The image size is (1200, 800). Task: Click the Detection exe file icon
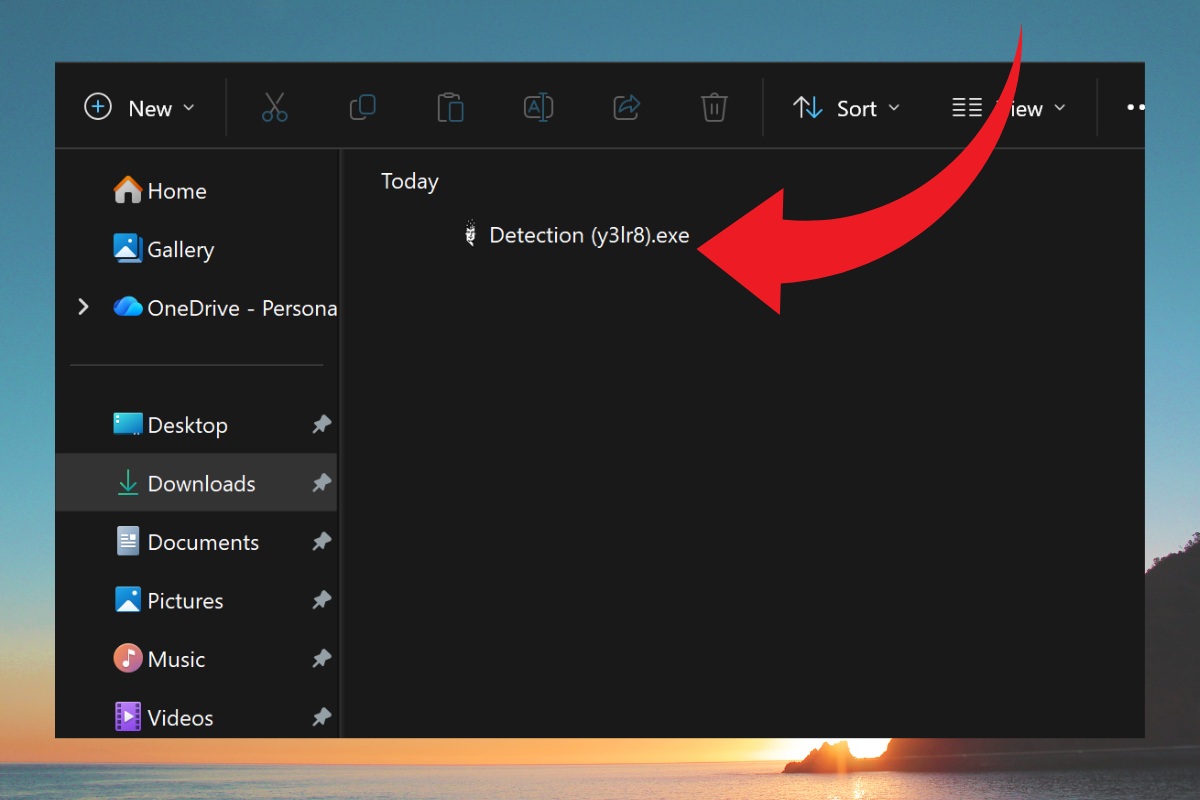(x=471, y=236)
